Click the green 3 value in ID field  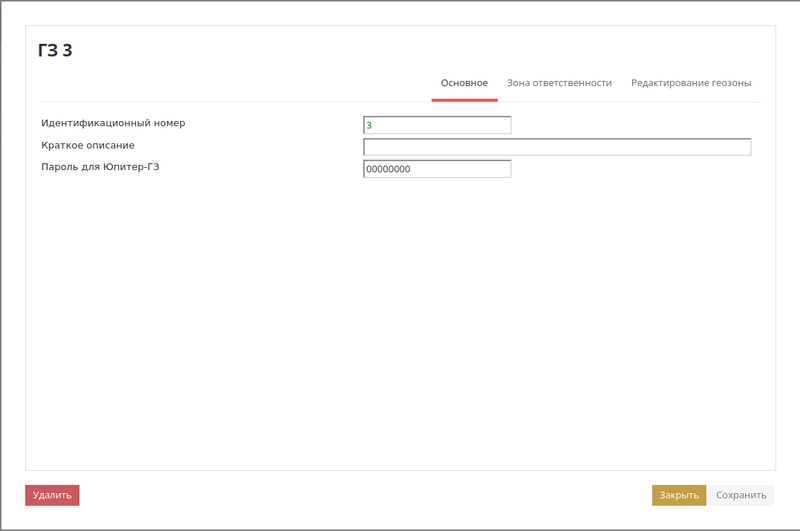pos(369,126)
